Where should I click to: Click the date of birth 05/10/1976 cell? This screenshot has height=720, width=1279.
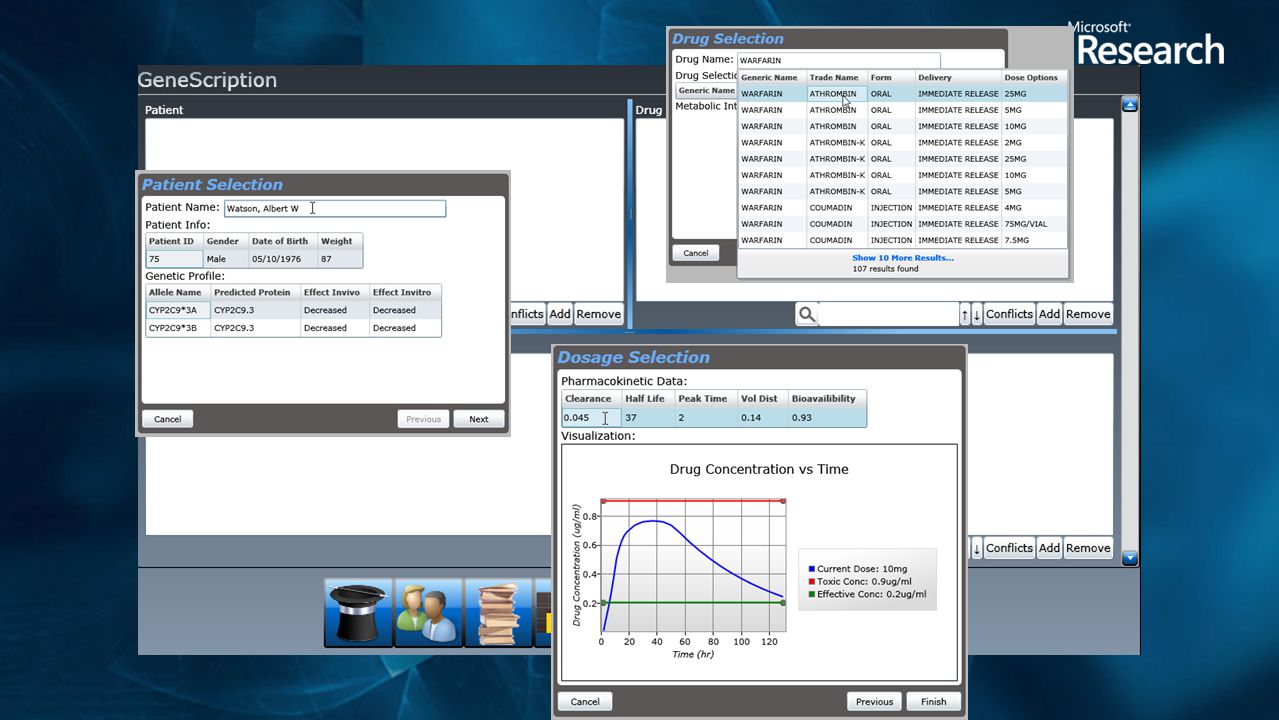coord(283,259)
